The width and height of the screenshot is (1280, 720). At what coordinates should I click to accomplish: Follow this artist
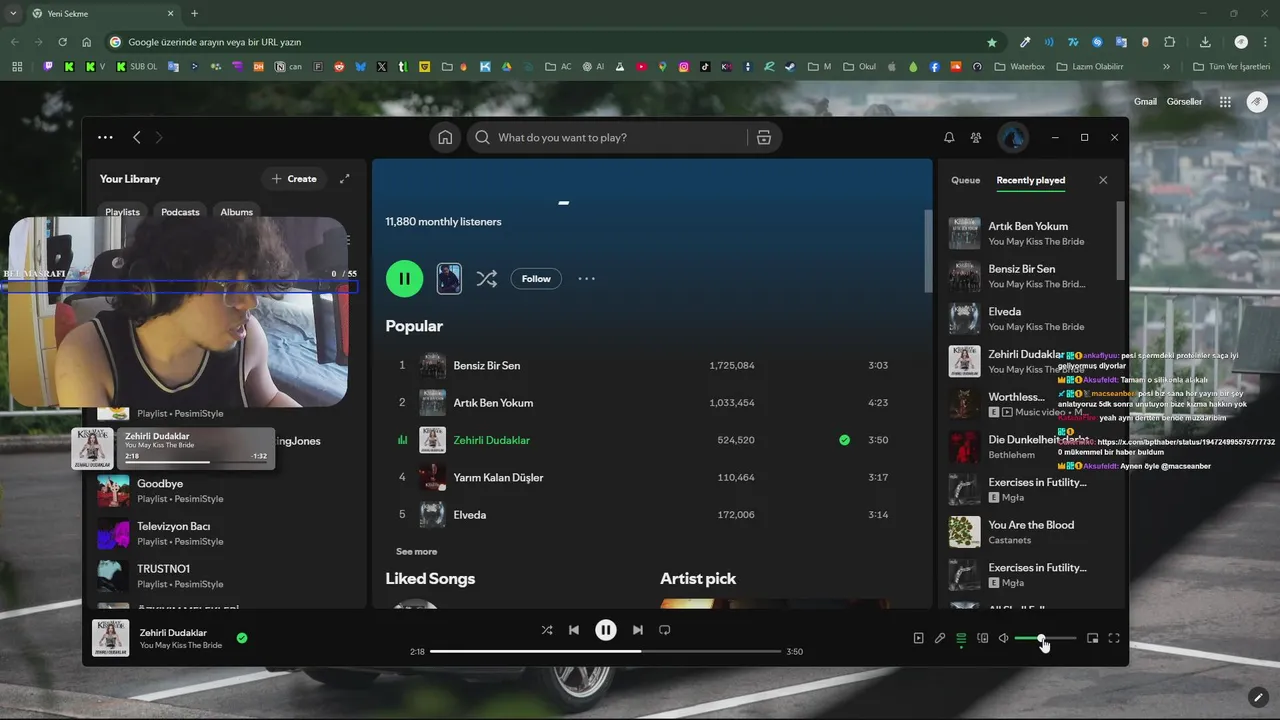pos(536,279)
